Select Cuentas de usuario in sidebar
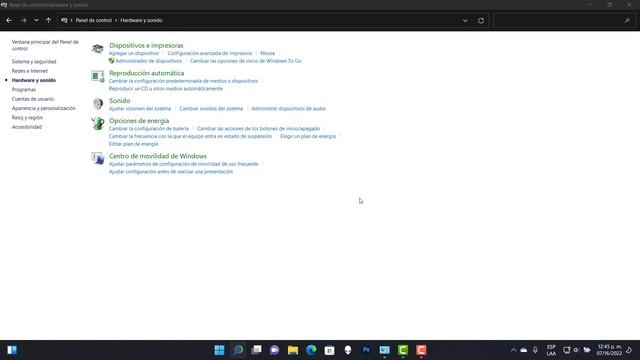The height and width of the screenshot is (360, 640). click(33, 99)
